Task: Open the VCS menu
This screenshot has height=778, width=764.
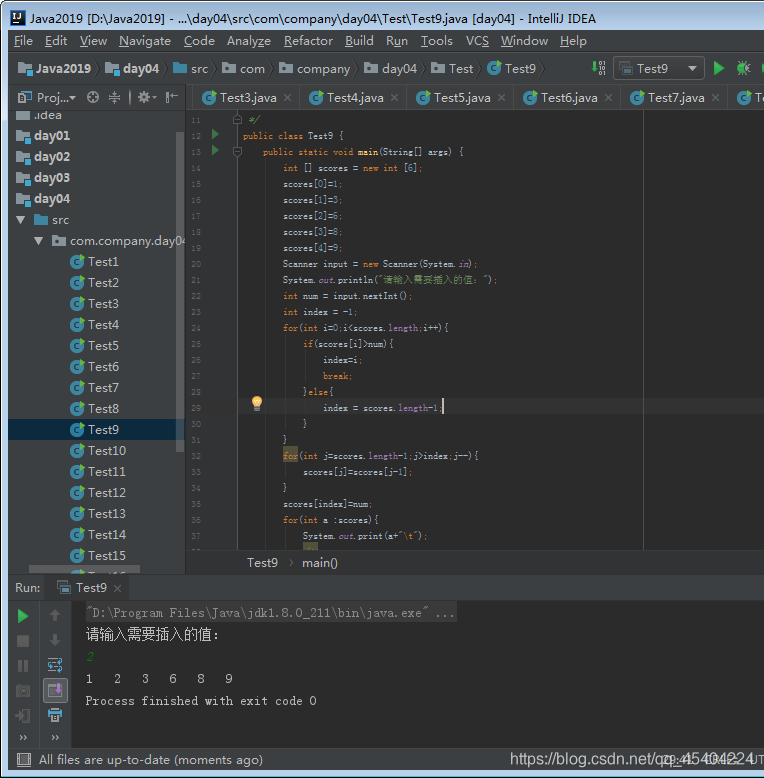Action: click(x=477, y=41)
